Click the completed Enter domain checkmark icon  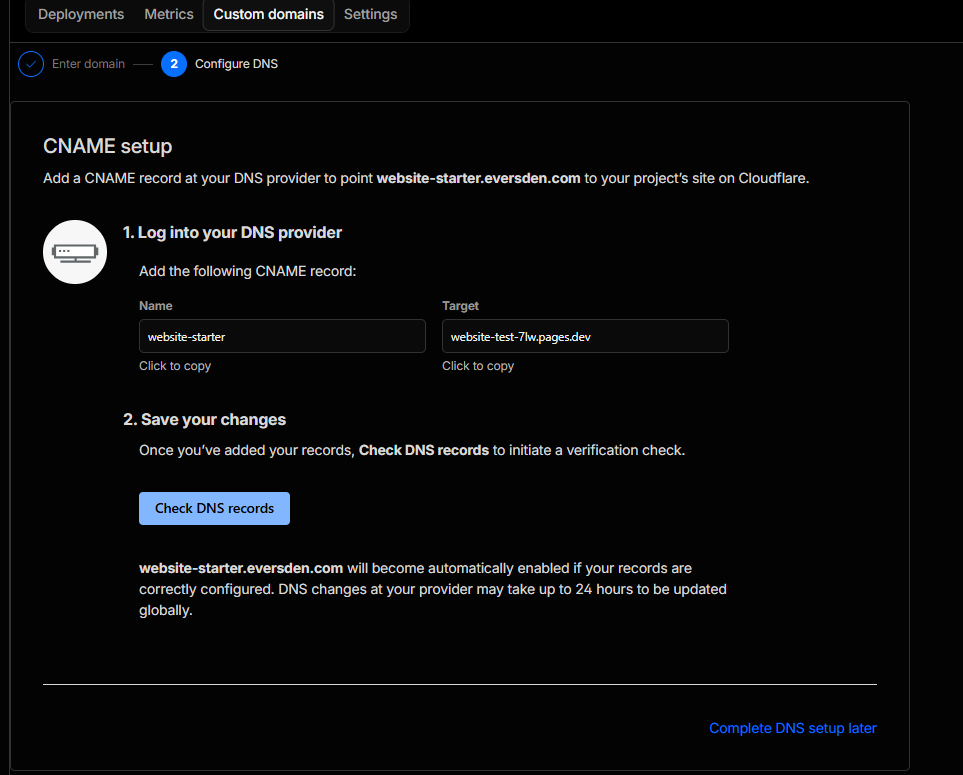[x=31, y=64]
